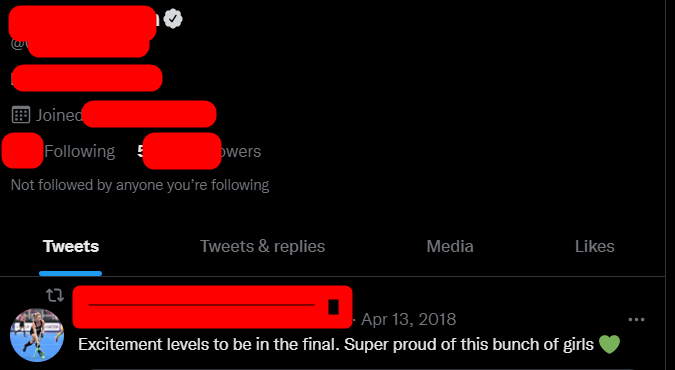675x370 pixels.
Task: Click the hockey player avatar thumbnail
Action: pos(37,335)
